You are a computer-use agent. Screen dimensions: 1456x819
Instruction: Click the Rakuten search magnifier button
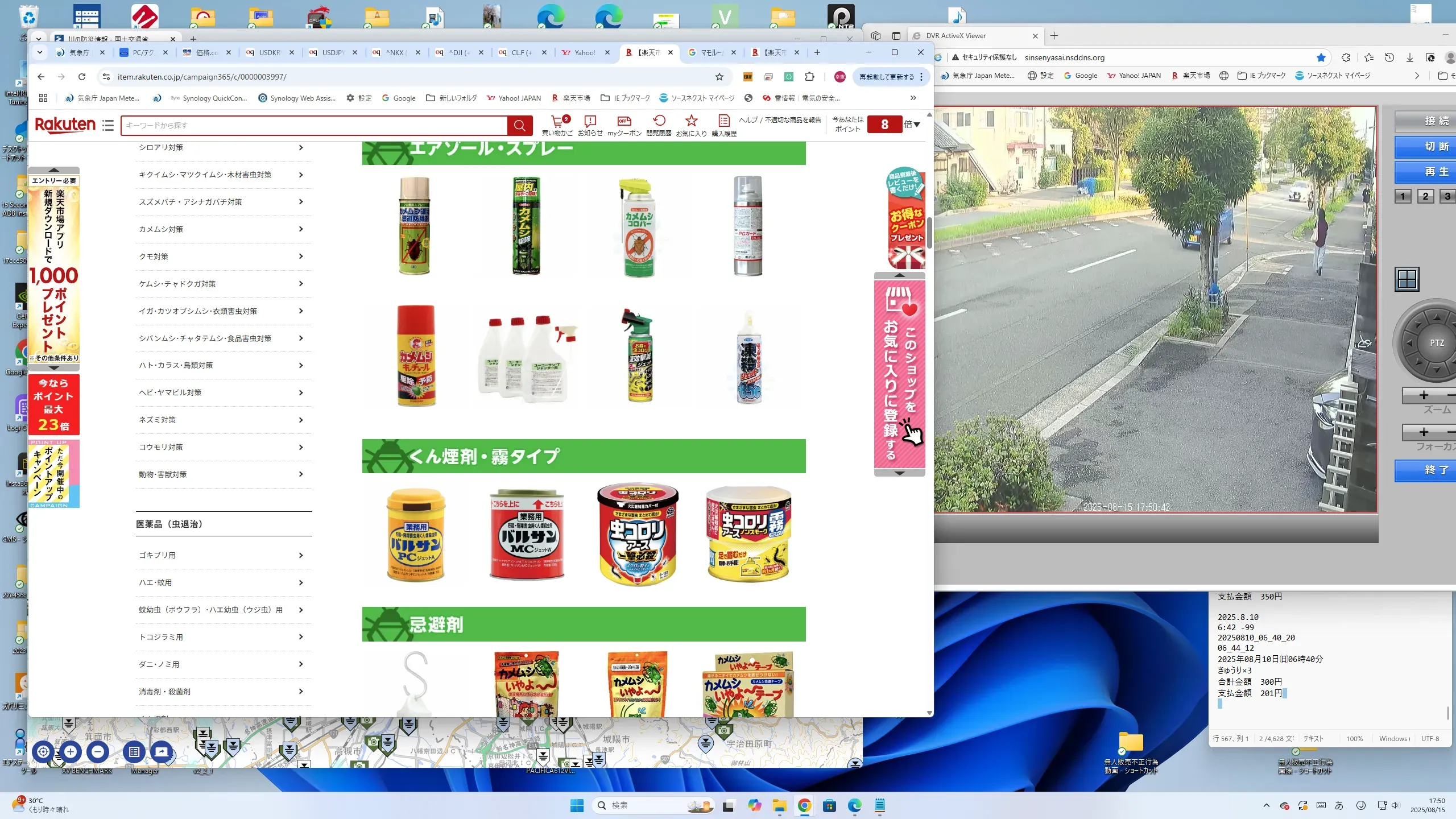pos(519,125)
